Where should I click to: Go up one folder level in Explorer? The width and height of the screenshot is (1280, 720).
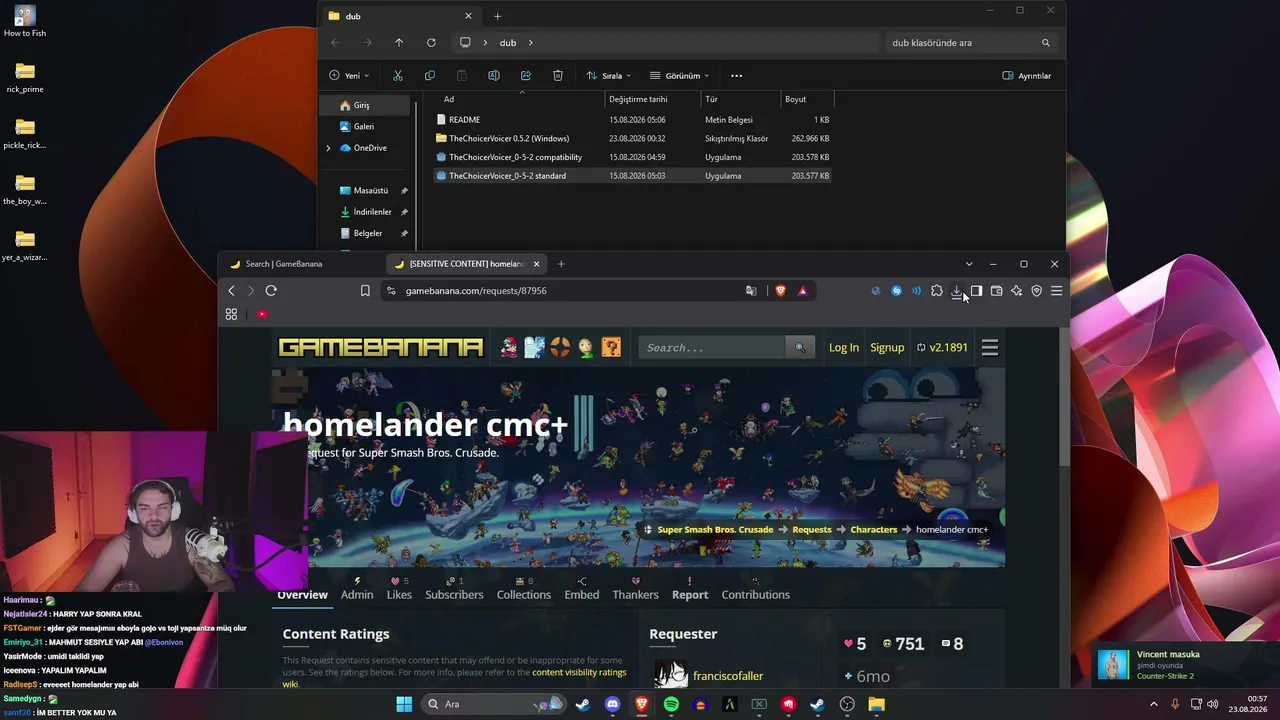[x=399, y=43]
